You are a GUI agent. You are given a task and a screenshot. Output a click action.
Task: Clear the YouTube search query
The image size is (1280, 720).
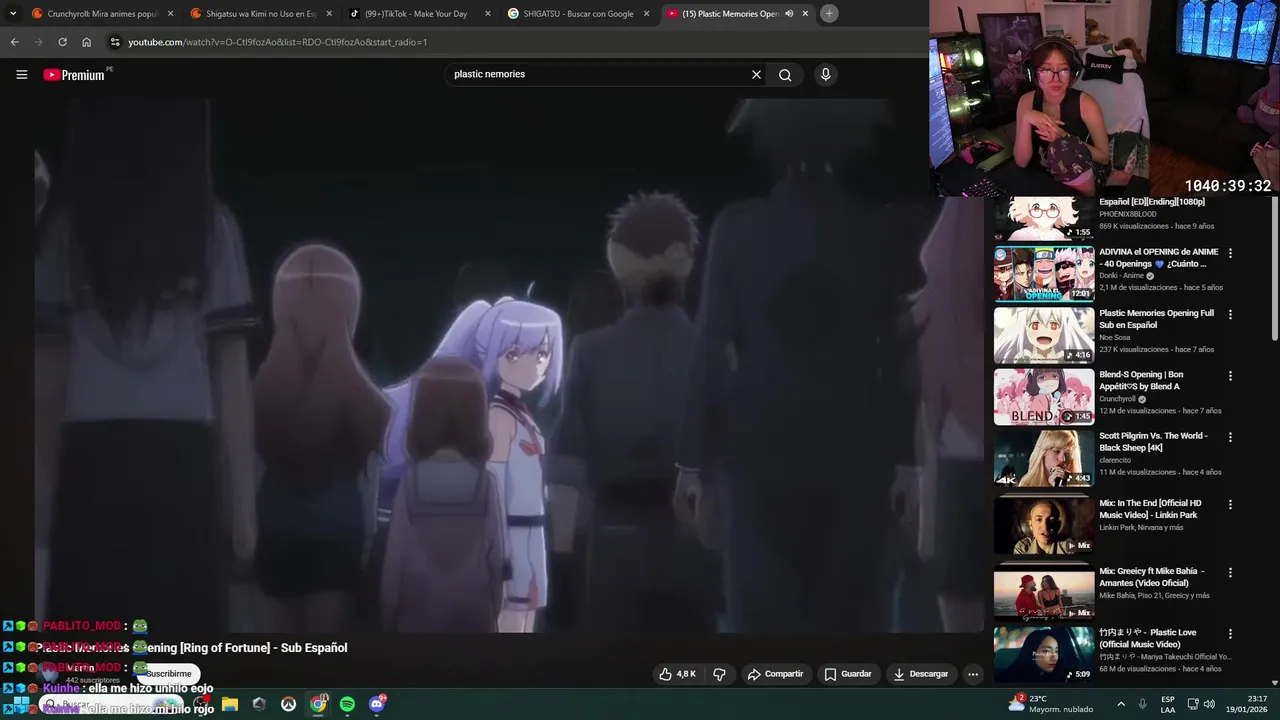756,74
